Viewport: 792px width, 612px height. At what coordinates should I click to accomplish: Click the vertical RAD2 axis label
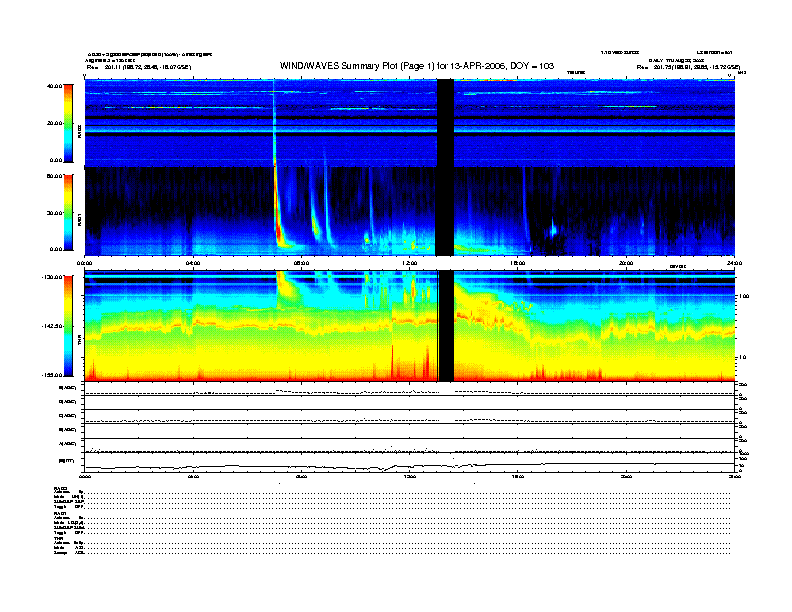[80, 131]
